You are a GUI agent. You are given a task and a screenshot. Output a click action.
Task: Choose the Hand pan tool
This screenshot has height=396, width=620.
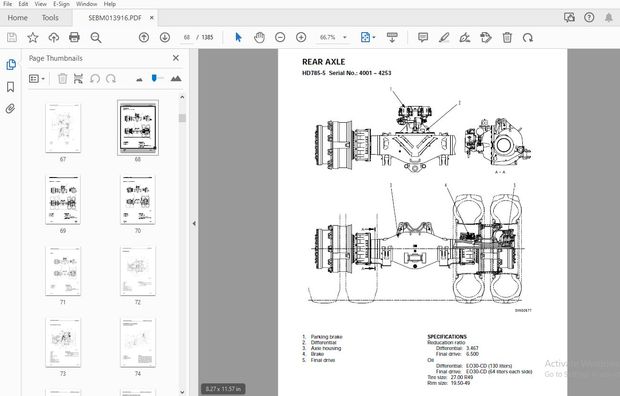(259, 38)
